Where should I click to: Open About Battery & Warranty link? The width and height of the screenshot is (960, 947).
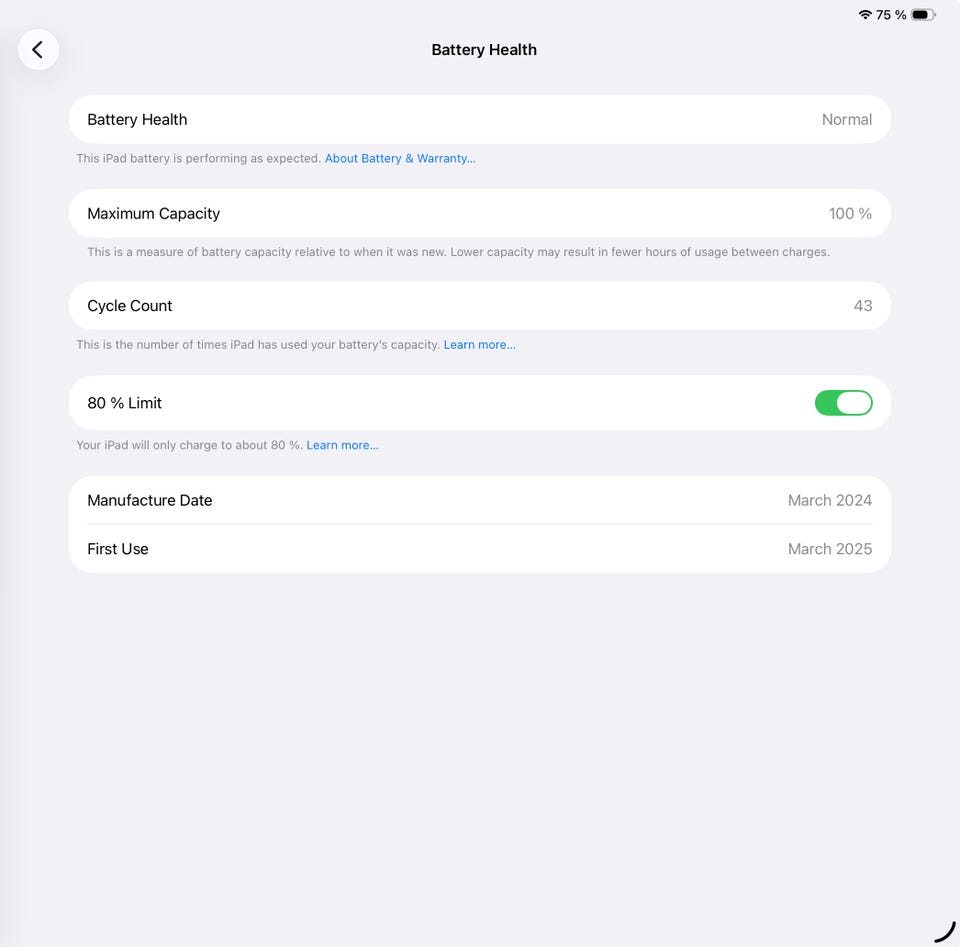click(x=400, y=159)
